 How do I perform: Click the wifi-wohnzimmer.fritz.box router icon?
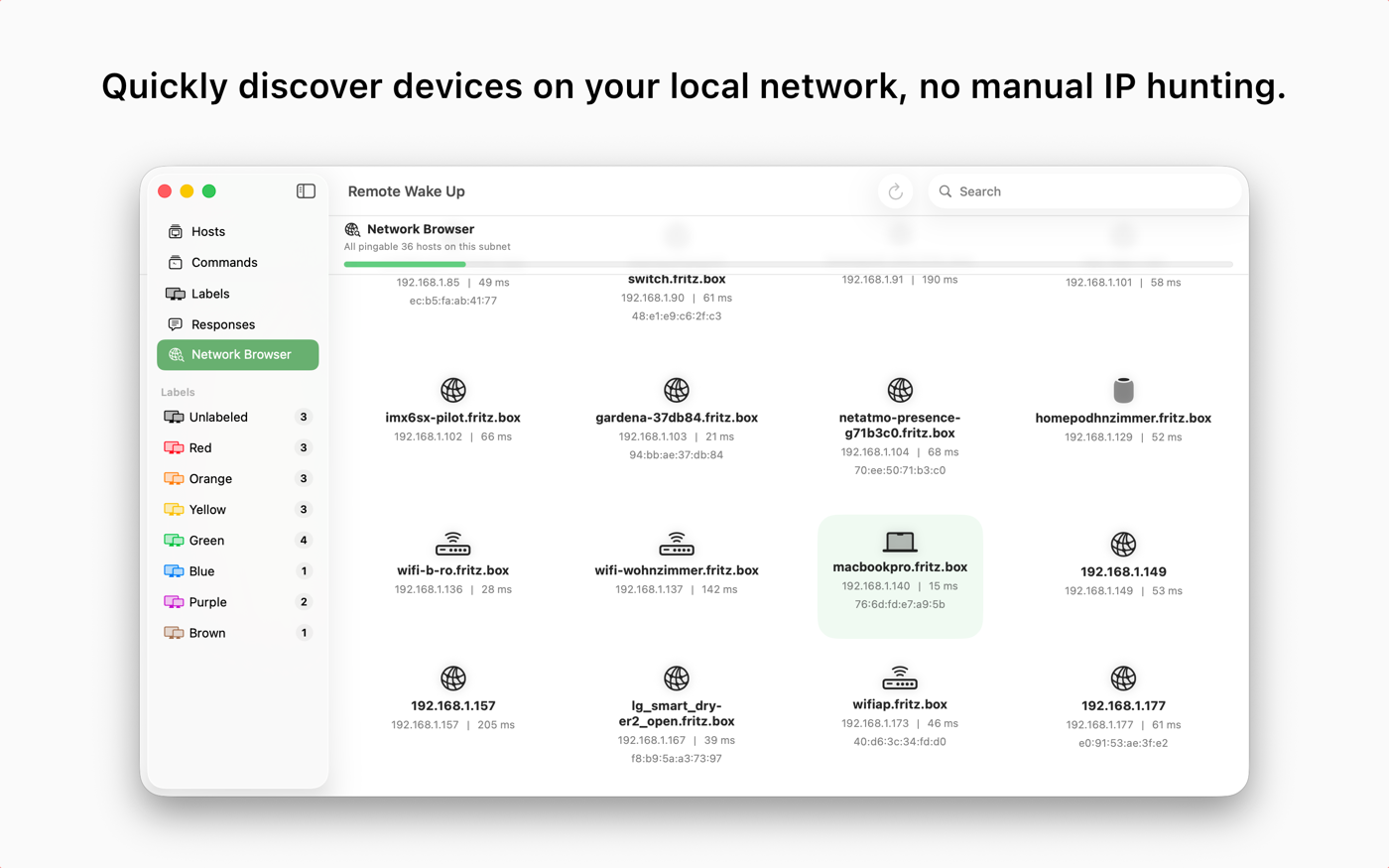pyautogui.click(x=677, y=544)
